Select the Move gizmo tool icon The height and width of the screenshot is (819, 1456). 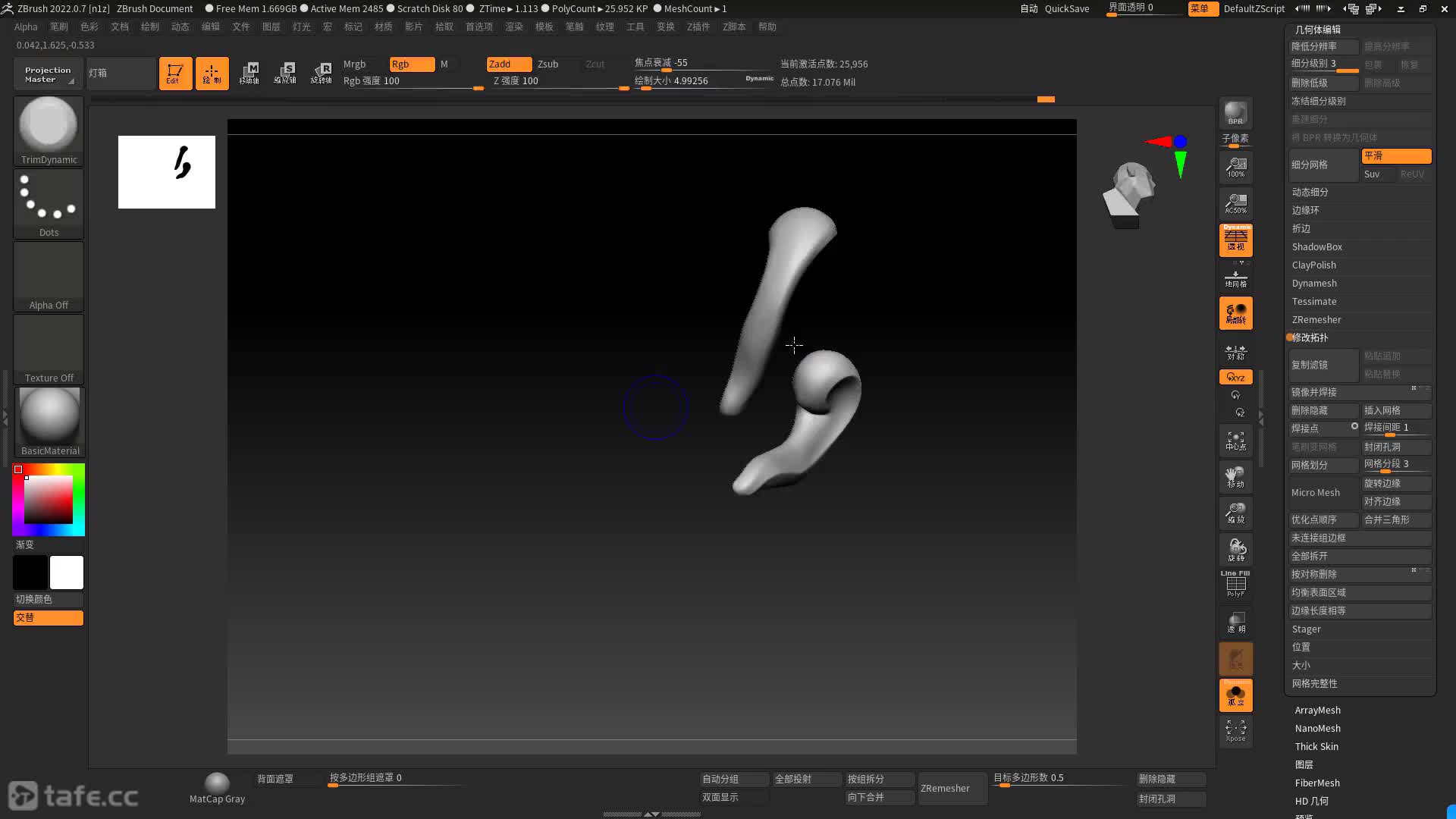(x=249, y=73)
